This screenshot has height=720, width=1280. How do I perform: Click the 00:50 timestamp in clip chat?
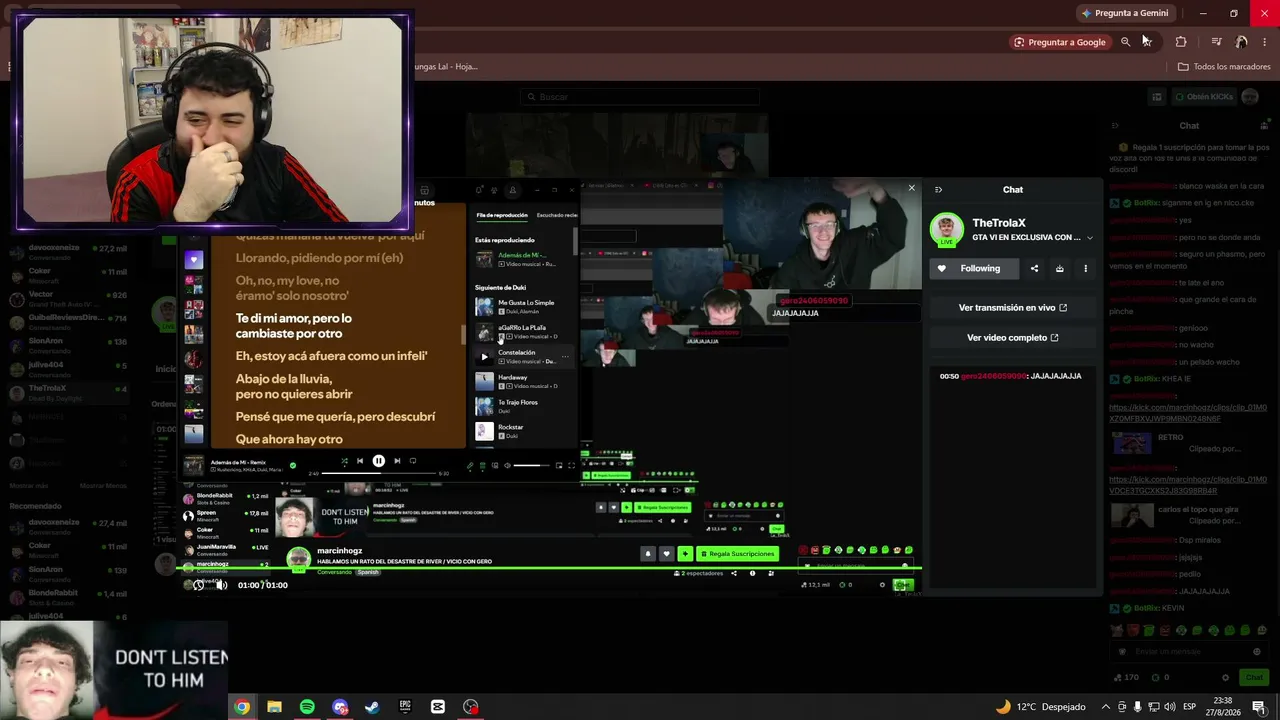click(x=949, y=376)
